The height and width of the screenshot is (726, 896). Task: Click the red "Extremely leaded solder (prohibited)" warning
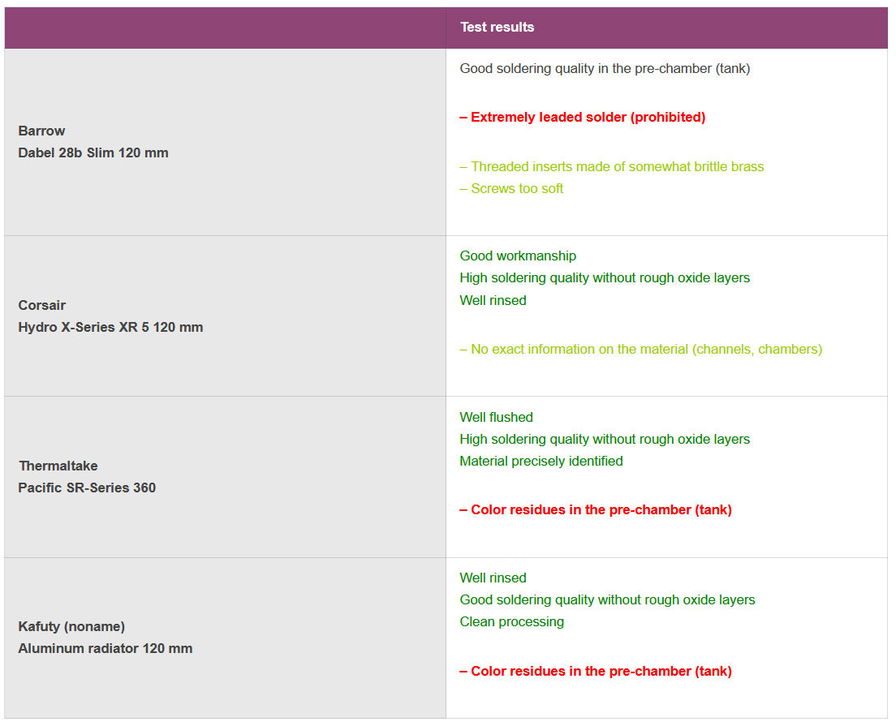(x=583, y=117)
